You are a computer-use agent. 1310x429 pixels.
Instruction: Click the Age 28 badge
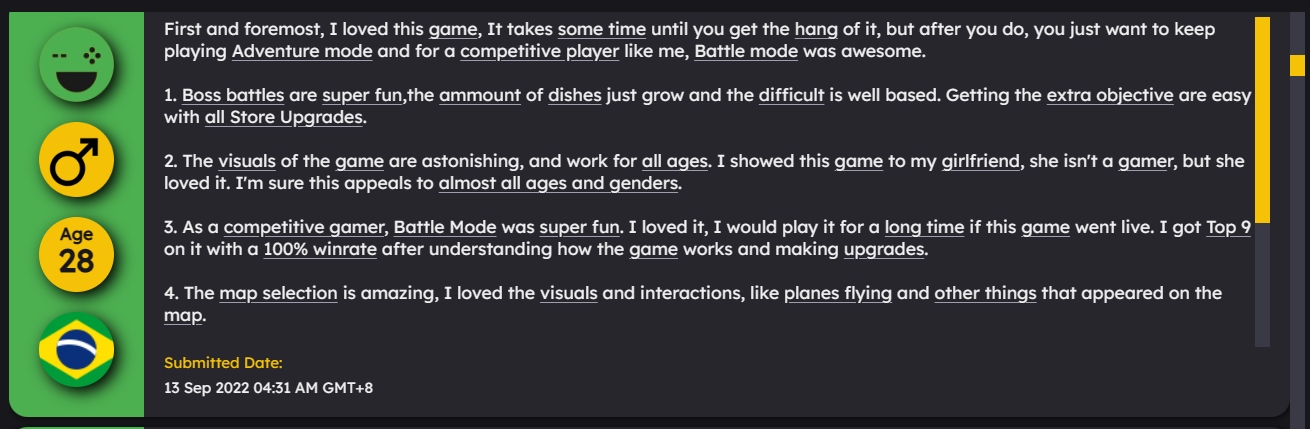click(76, 253)
